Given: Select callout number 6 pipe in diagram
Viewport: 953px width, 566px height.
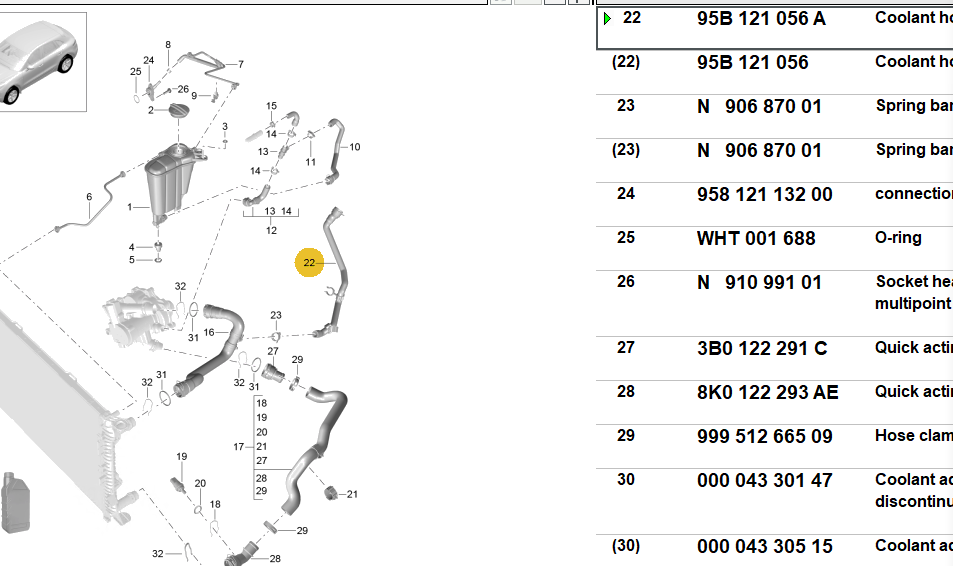Looking at the screenshot, I should point(89,197).
